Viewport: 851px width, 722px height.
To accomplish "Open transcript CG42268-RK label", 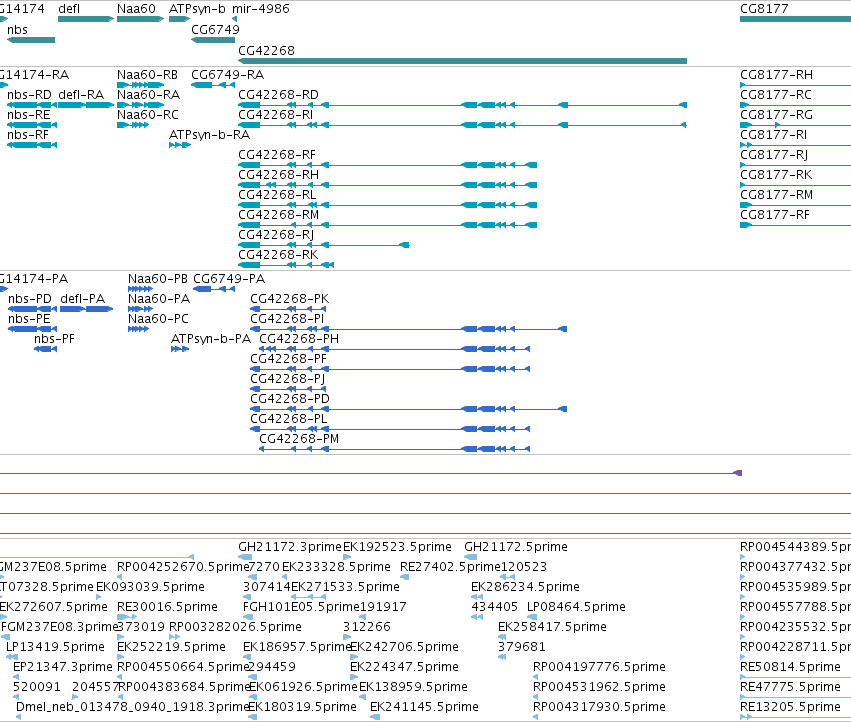I will pyautogui.click(x=278, y=255).
